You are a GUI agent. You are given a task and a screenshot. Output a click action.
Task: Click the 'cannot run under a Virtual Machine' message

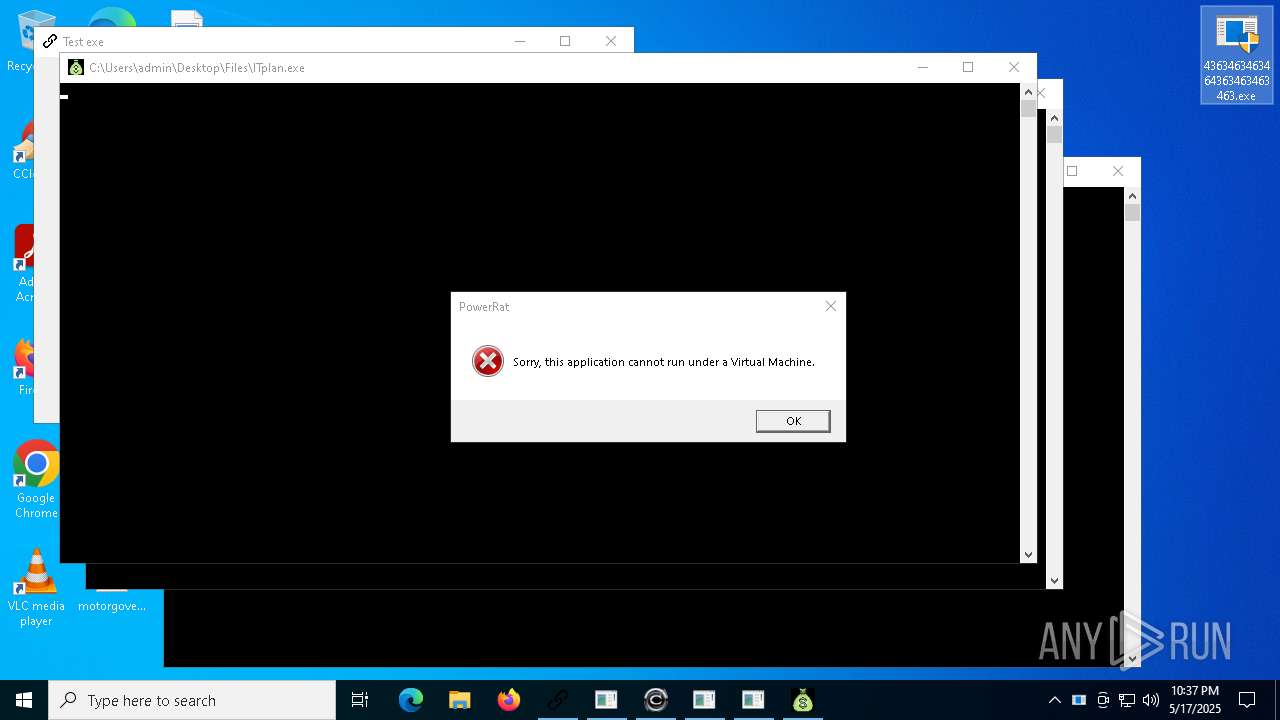coord(664,362)
